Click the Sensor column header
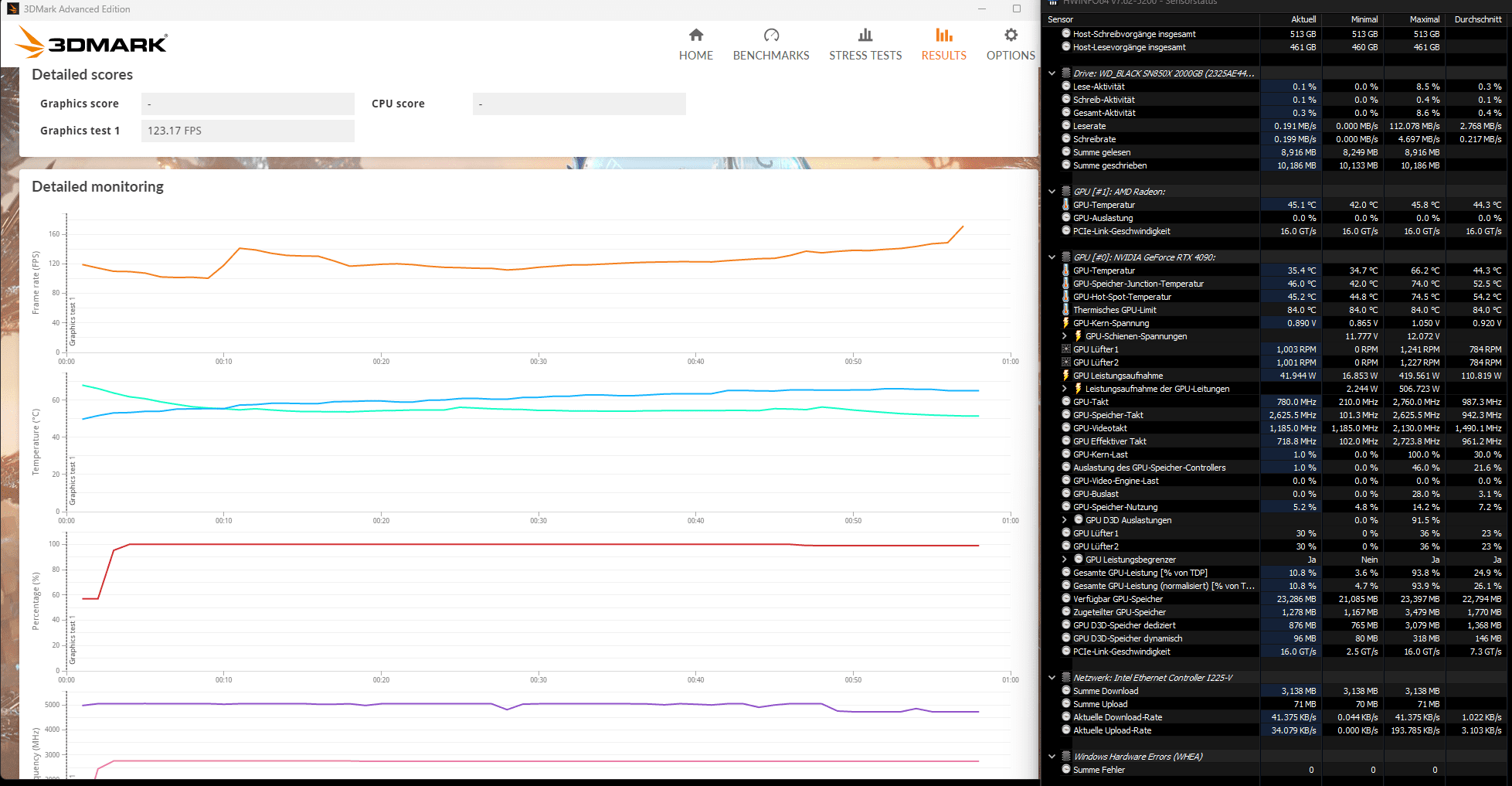This screenshot has width=1512, height=786. 1060,19
